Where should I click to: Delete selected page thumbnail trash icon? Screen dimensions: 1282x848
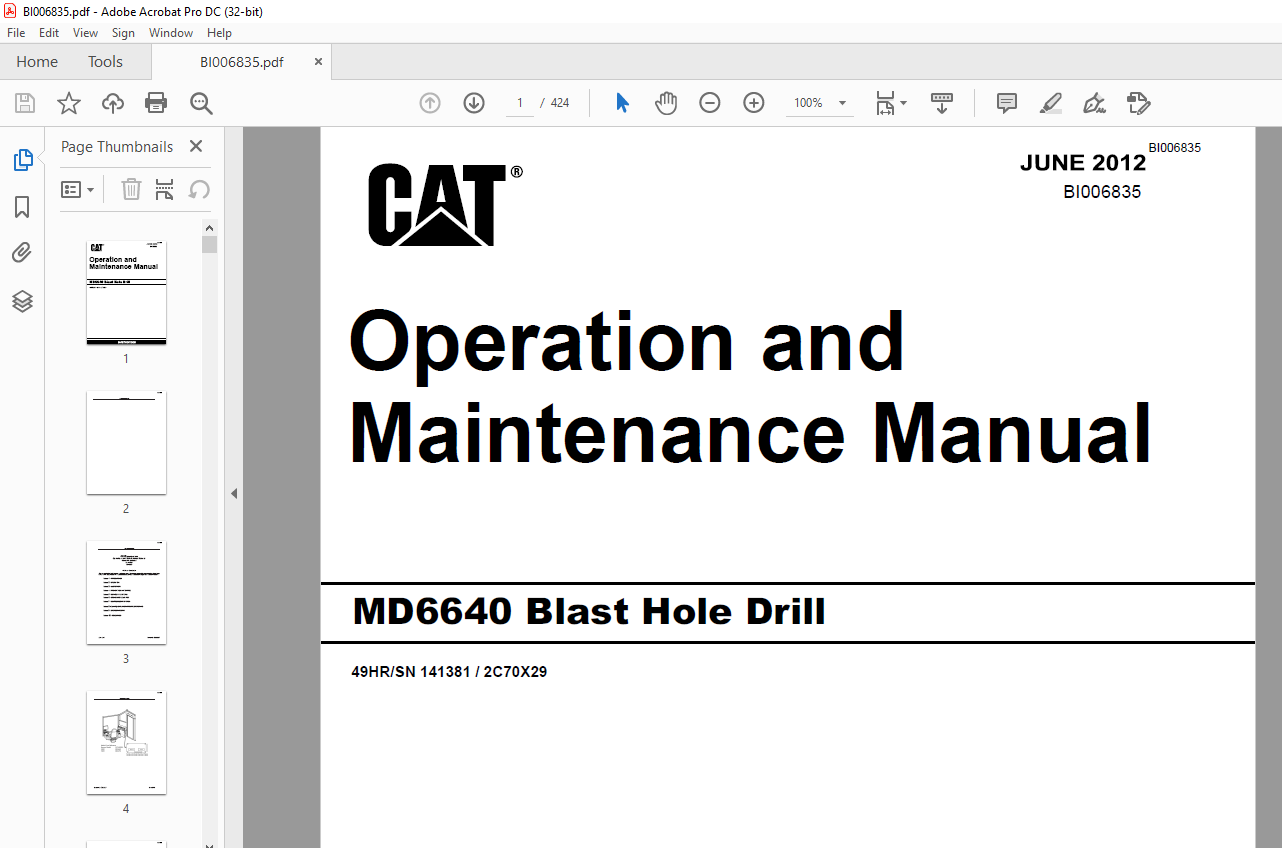point(131,189)
